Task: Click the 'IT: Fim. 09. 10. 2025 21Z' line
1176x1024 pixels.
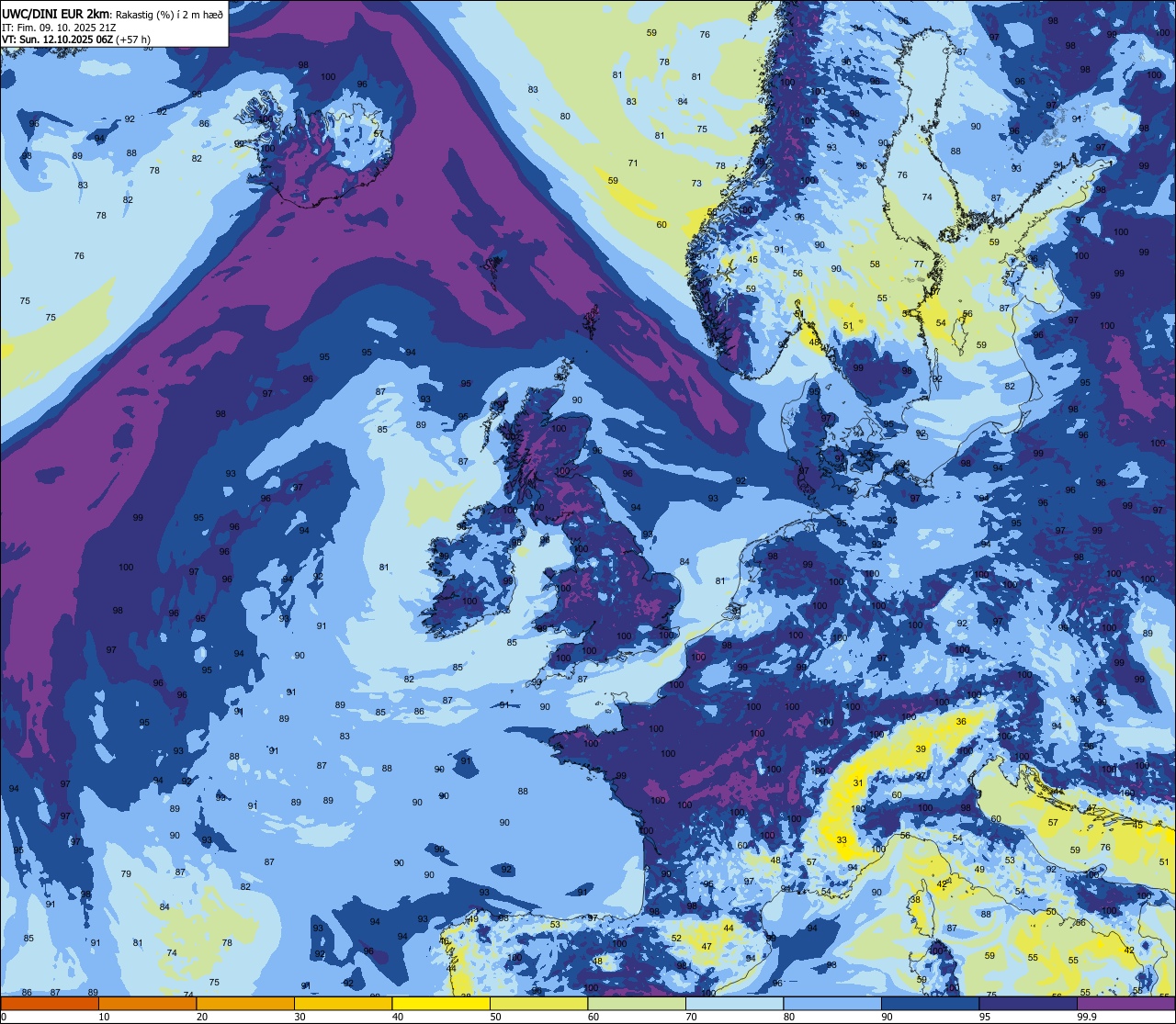Action: coord(61,27)
